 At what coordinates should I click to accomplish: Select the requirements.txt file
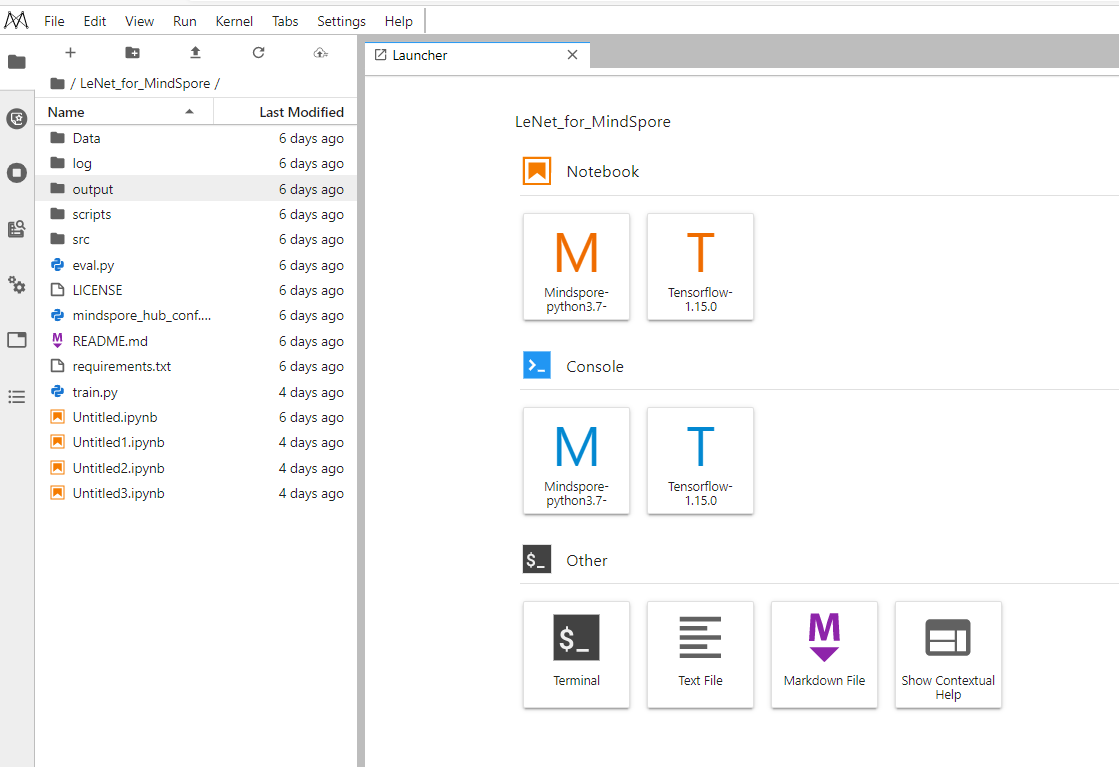[196, 366]
